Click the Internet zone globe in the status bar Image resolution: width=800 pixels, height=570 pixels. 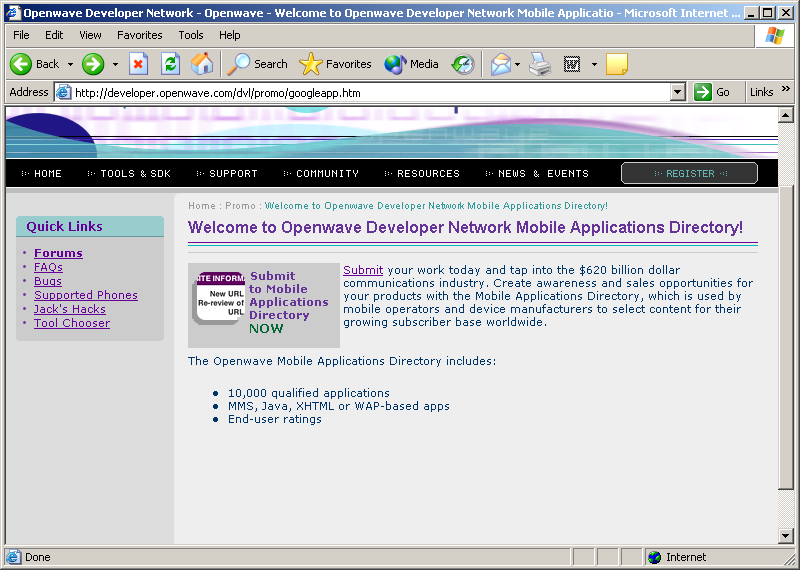pos(654,557)
